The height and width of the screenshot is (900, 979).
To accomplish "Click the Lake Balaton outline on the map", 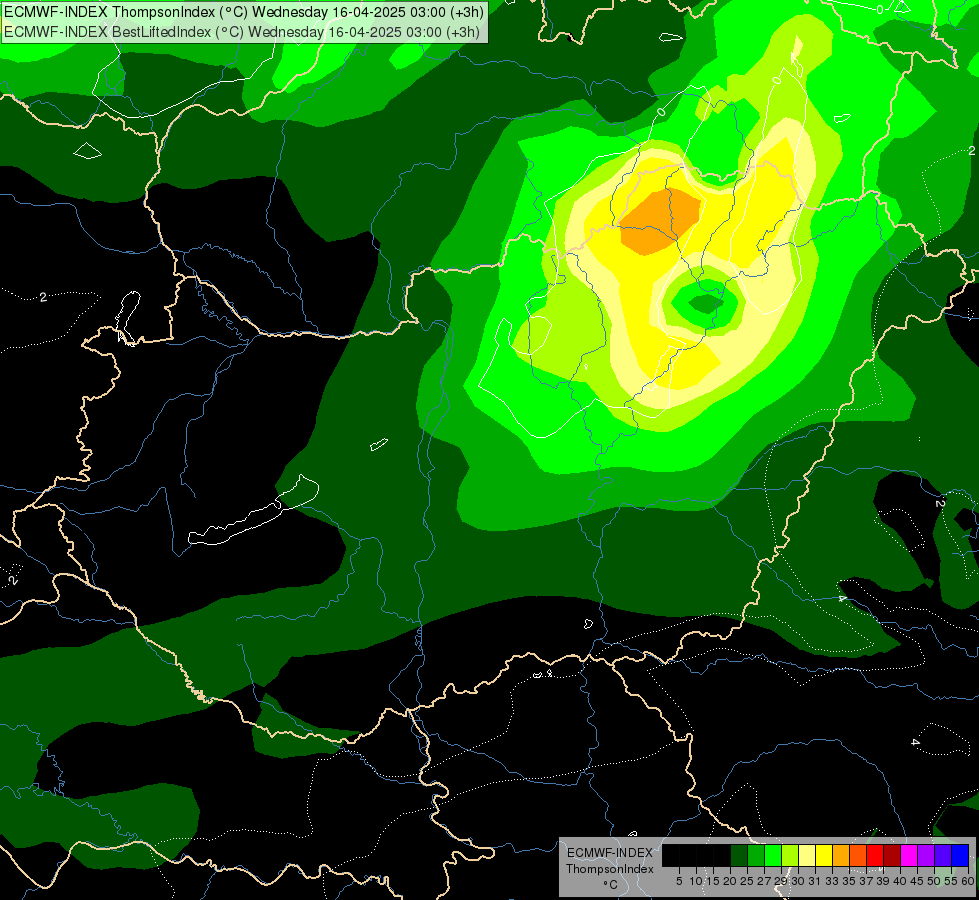I will click(253, 511).
